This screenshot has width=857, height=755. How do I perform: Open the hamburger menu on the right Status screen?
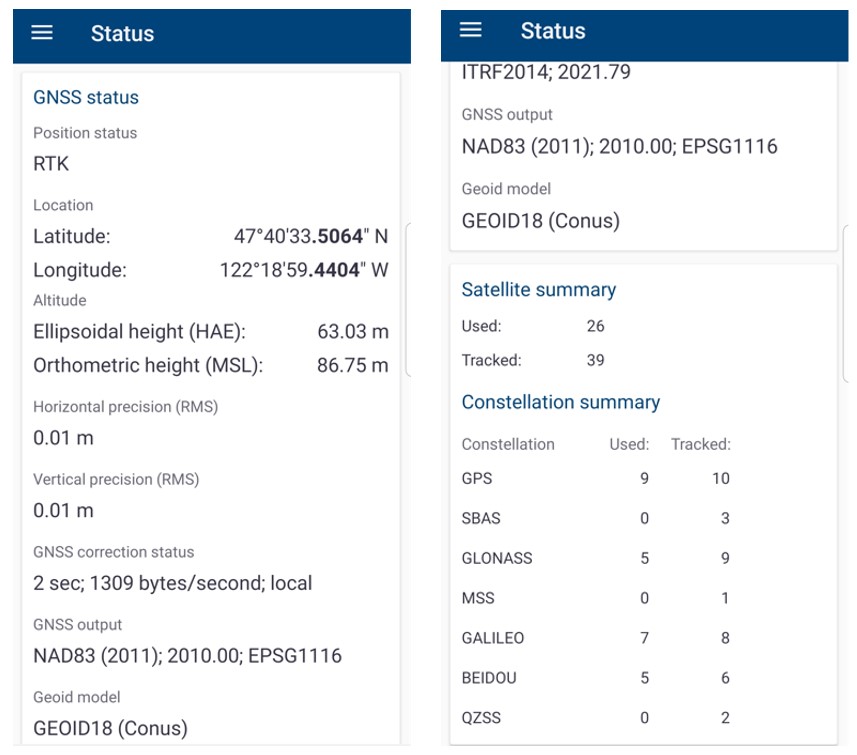[x=471, y=30]
